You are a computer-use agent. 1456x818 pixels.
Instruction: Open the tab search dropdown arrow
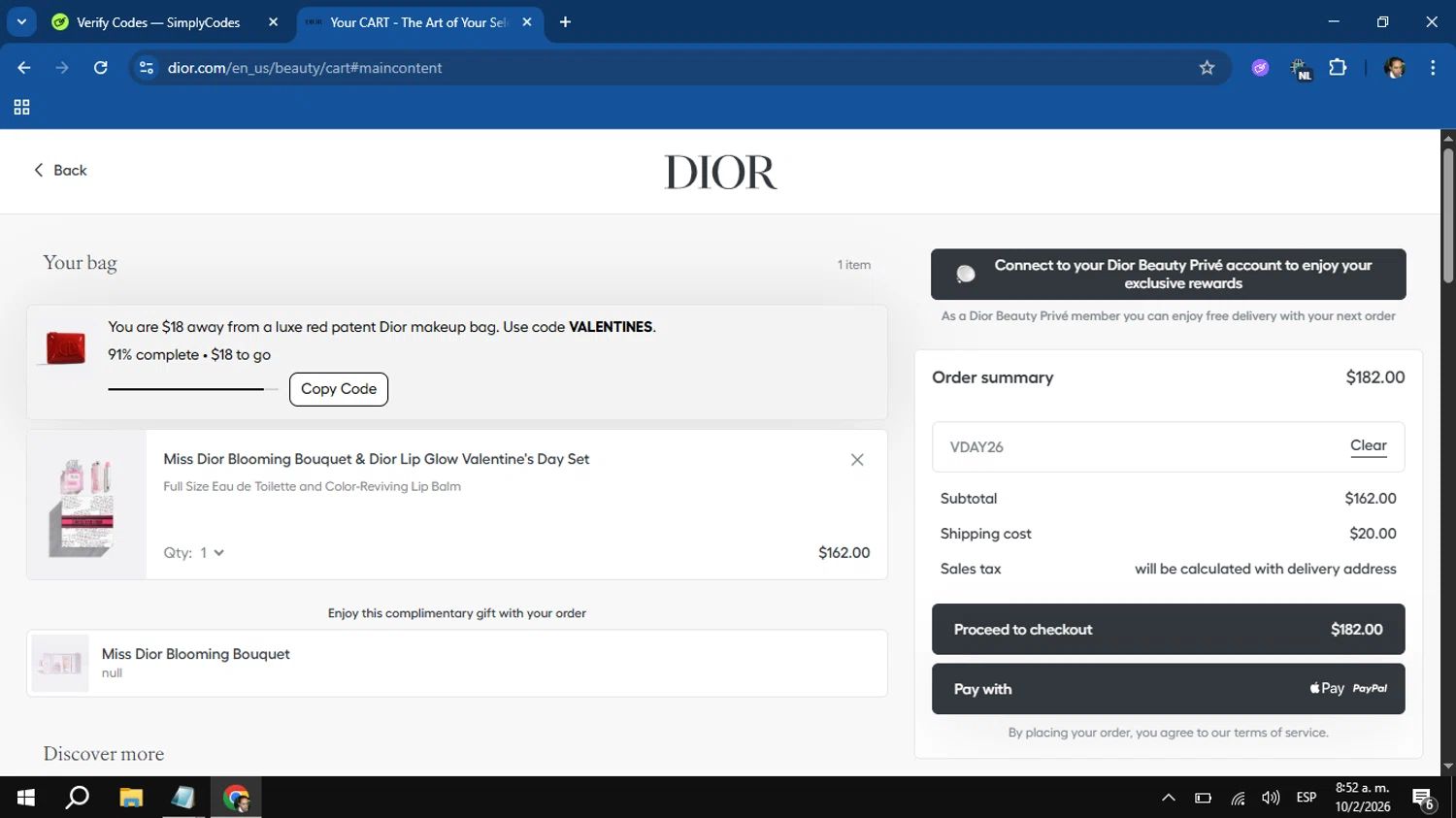click(21, 21)
